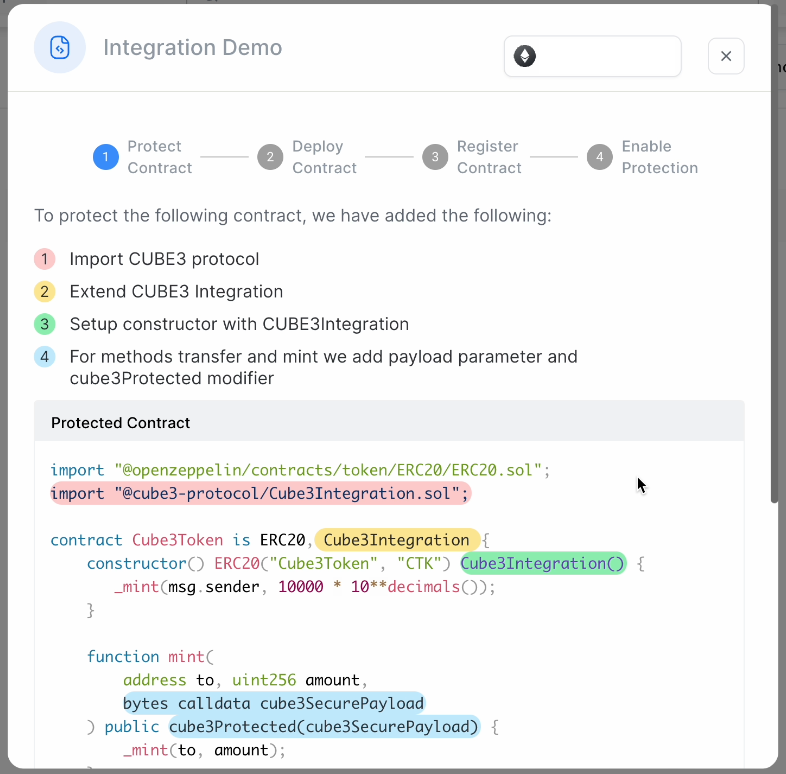Click the red number 1 legend badge
The width and height of the screenshot is (786, 774).
[x=45, y=259]
